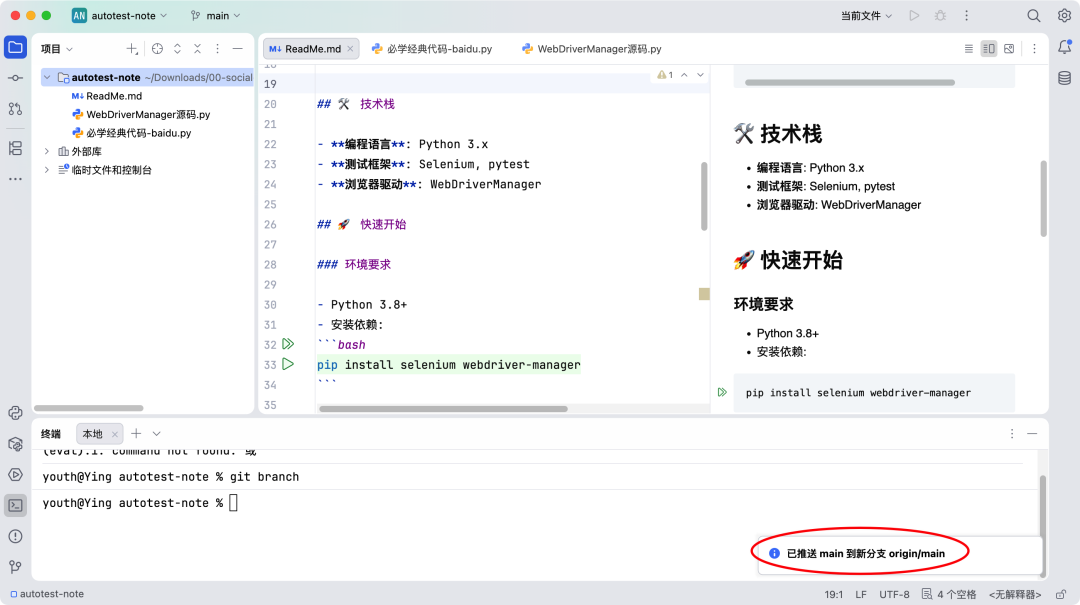Click UTF-8 encoding in status bar
Screen dimensions: 1080x605
pyautogui.click(x=894, y=594)
